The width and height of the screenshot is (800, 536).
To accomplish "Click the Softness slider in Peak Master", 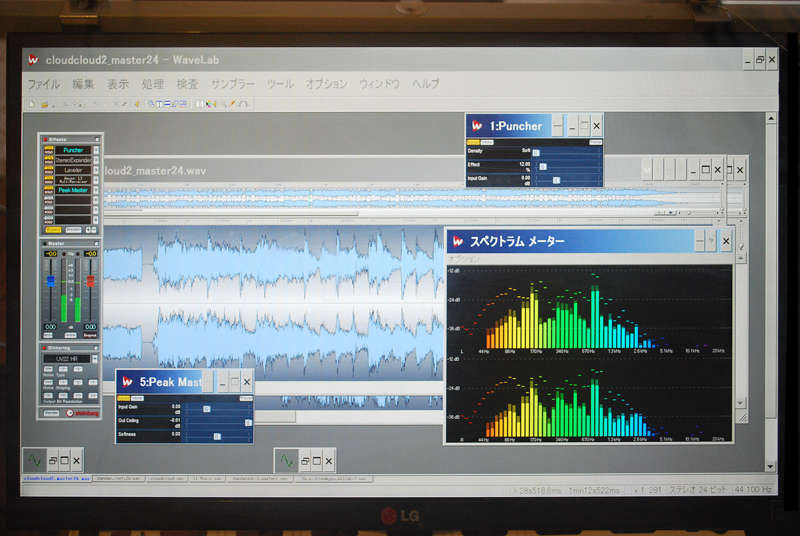I will point(218,436).
